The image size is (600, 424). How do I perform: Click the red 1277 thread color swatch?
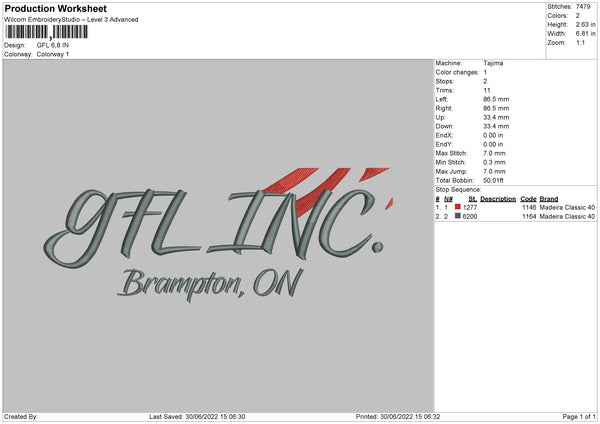pos(458,207)
